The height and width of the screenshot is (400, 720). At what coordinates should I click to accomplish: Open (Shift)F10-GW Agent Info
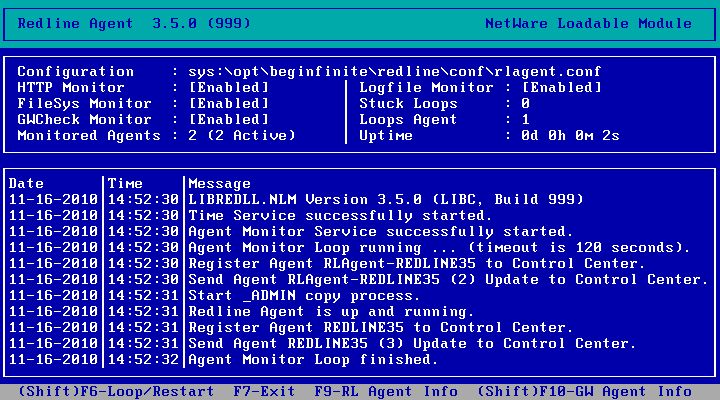pos(585,392)
